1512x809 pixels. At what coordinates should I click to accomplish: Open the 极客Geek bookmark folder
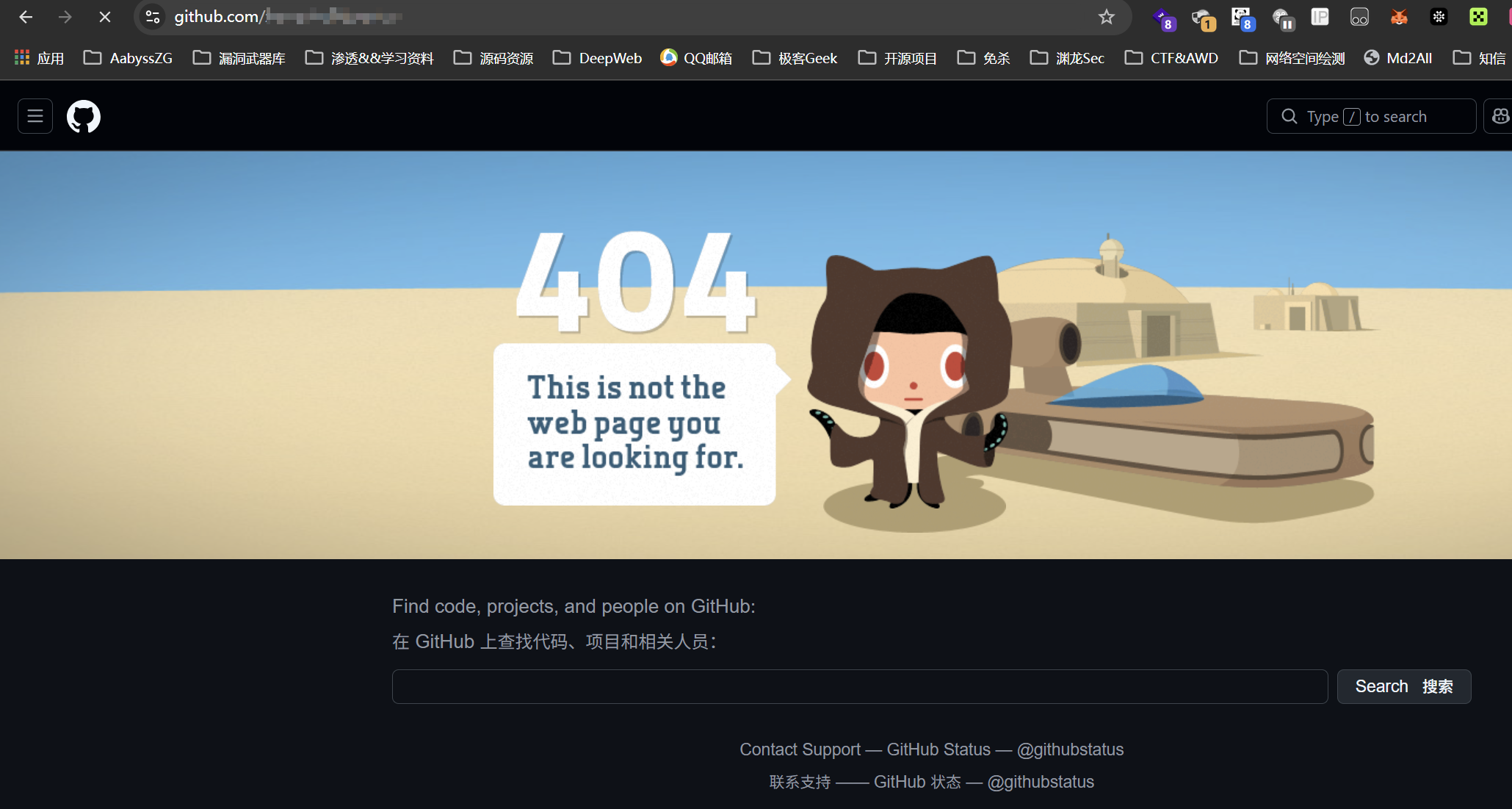coord(795,58)
